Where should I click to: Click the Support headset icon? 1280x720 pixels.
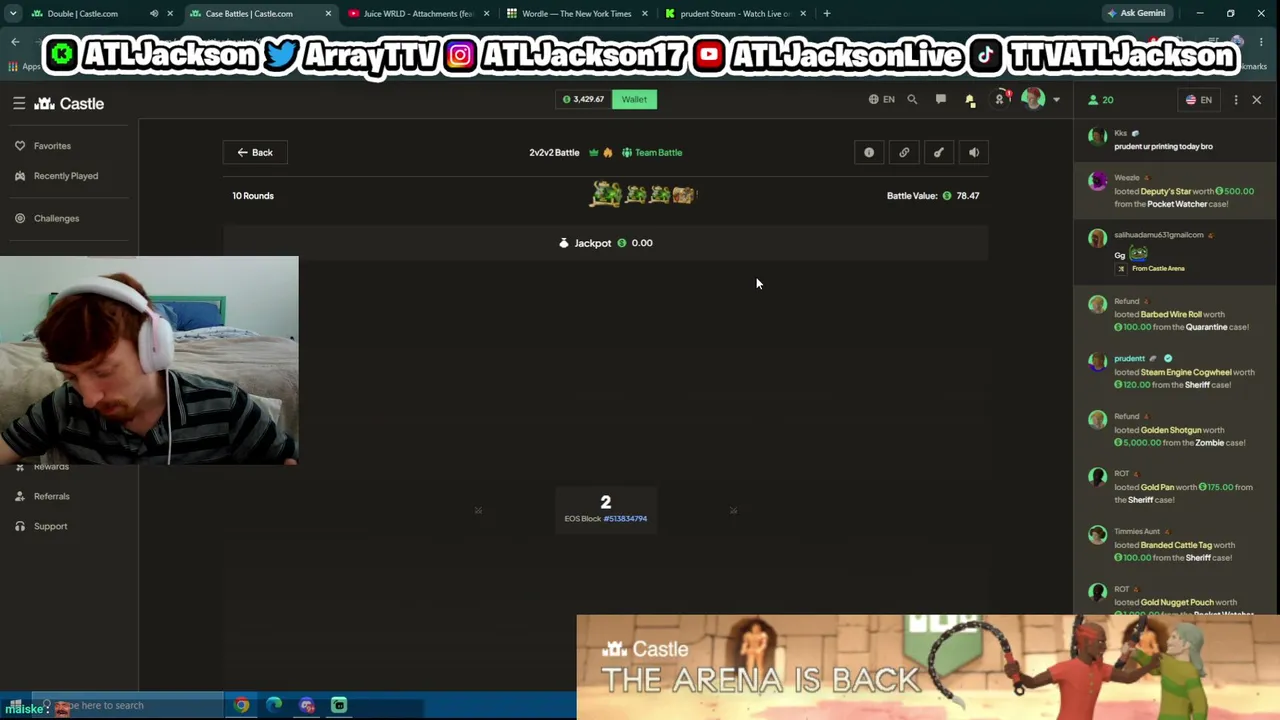pyautogui.click(x=20, y=526)
